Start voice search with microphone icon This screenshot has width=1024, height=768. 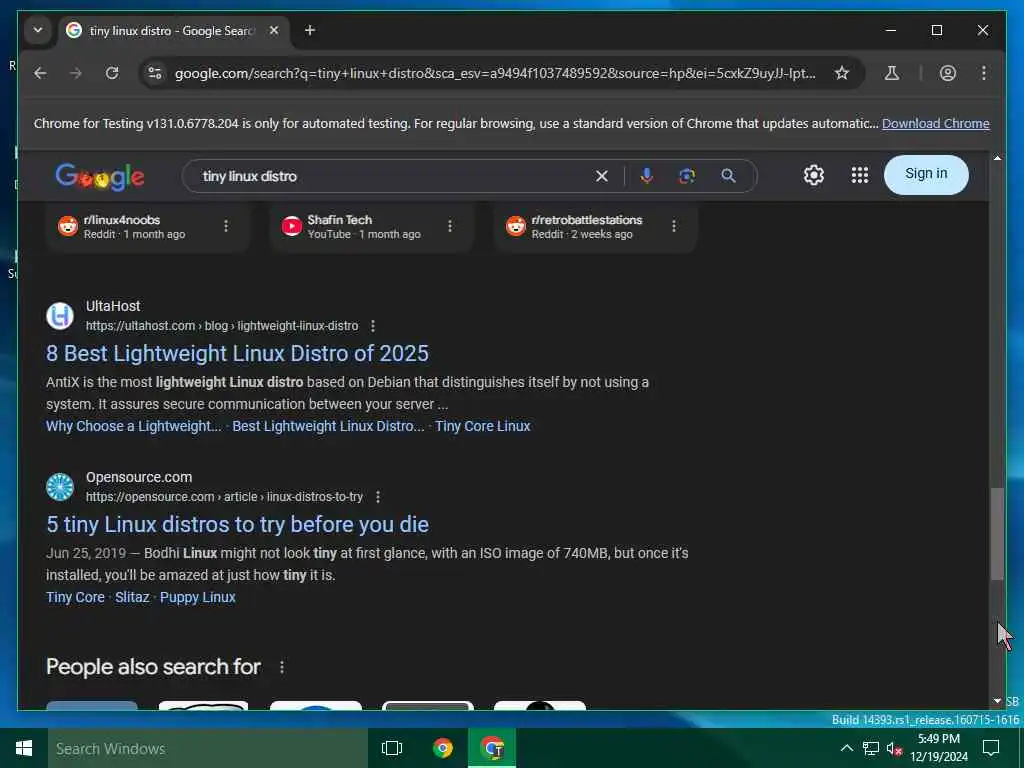click(x=647, y=176)
